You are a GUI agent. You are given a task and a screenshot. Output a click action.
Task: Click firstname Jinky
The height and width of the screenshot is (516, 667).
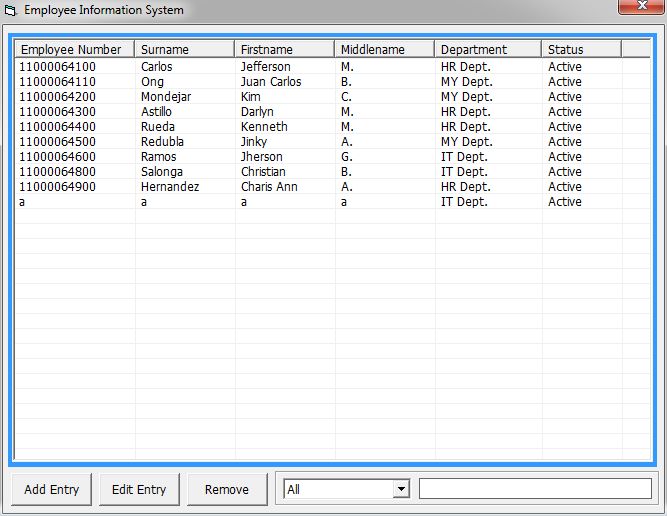254,142
